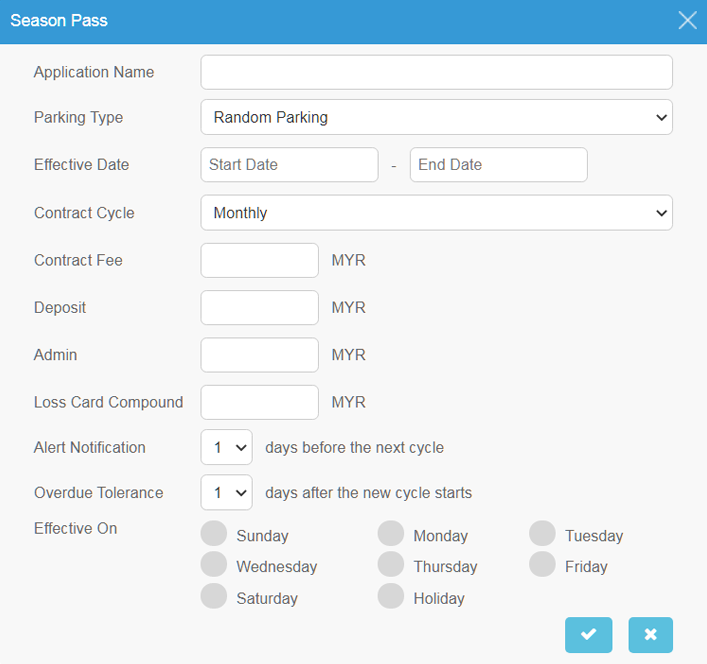Toggle the Holiday option
The image size is (707, 664).
[x=391, y=596]
